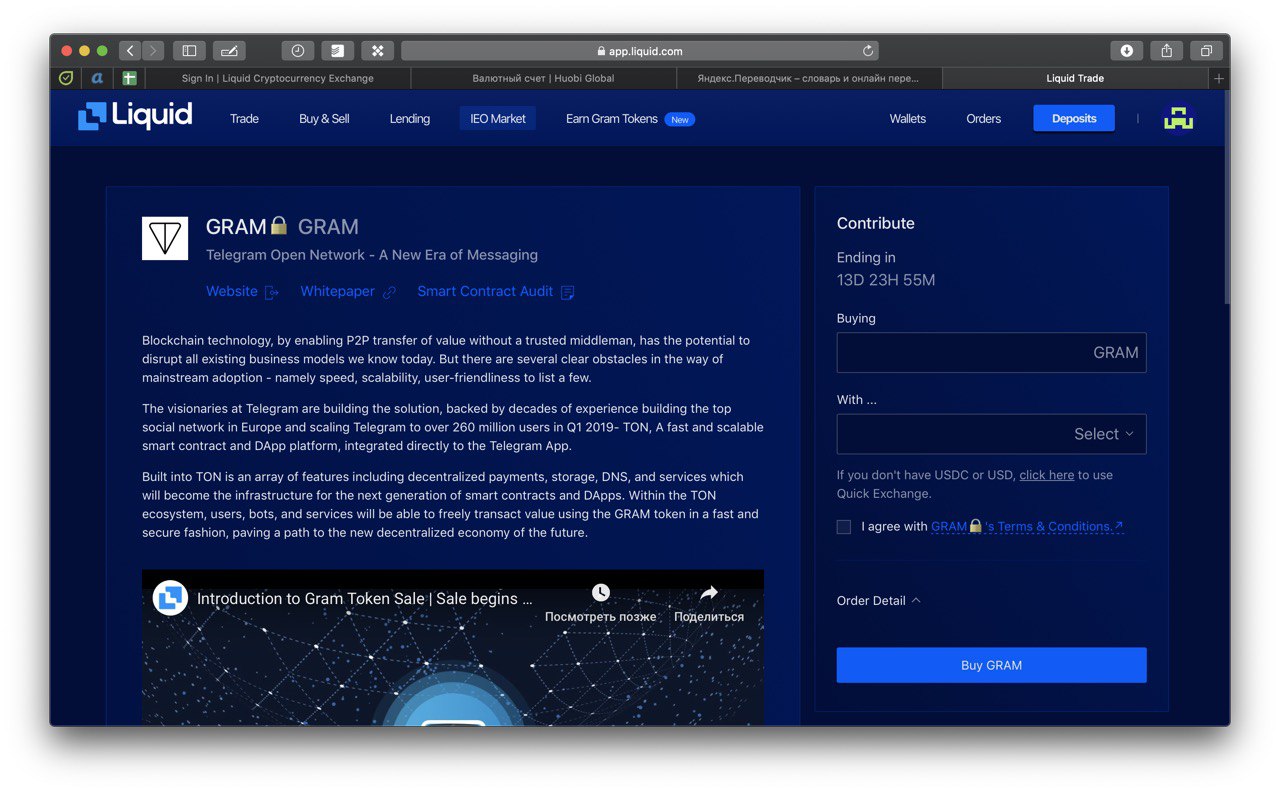
Task: Go back to previous page in Safari
Action: click(x=130, y=51)
